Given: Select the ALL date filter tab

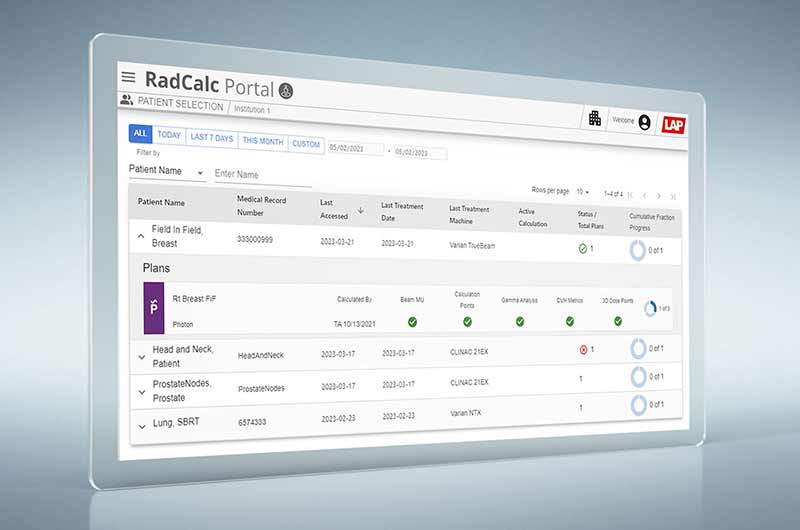Looking at the screenshot, I should (x=140, y=133).
